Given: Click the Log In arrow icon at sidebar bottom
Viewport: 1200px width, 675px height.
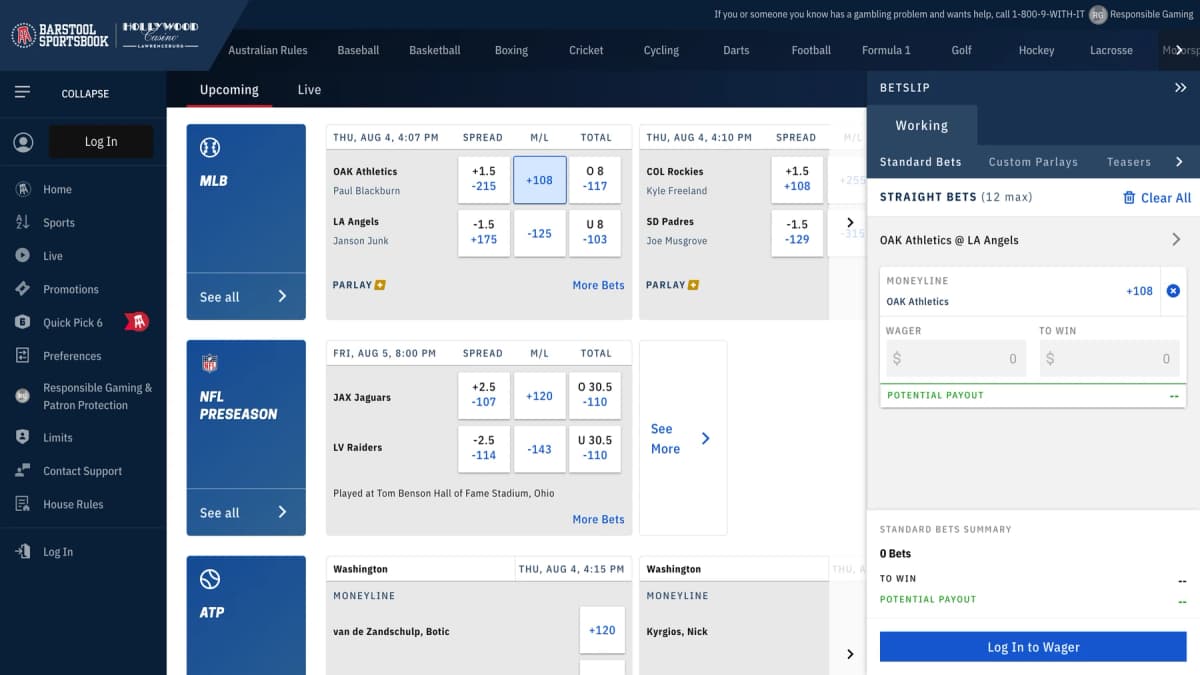Looking at the screenshot, I should [x=22, y=551].
